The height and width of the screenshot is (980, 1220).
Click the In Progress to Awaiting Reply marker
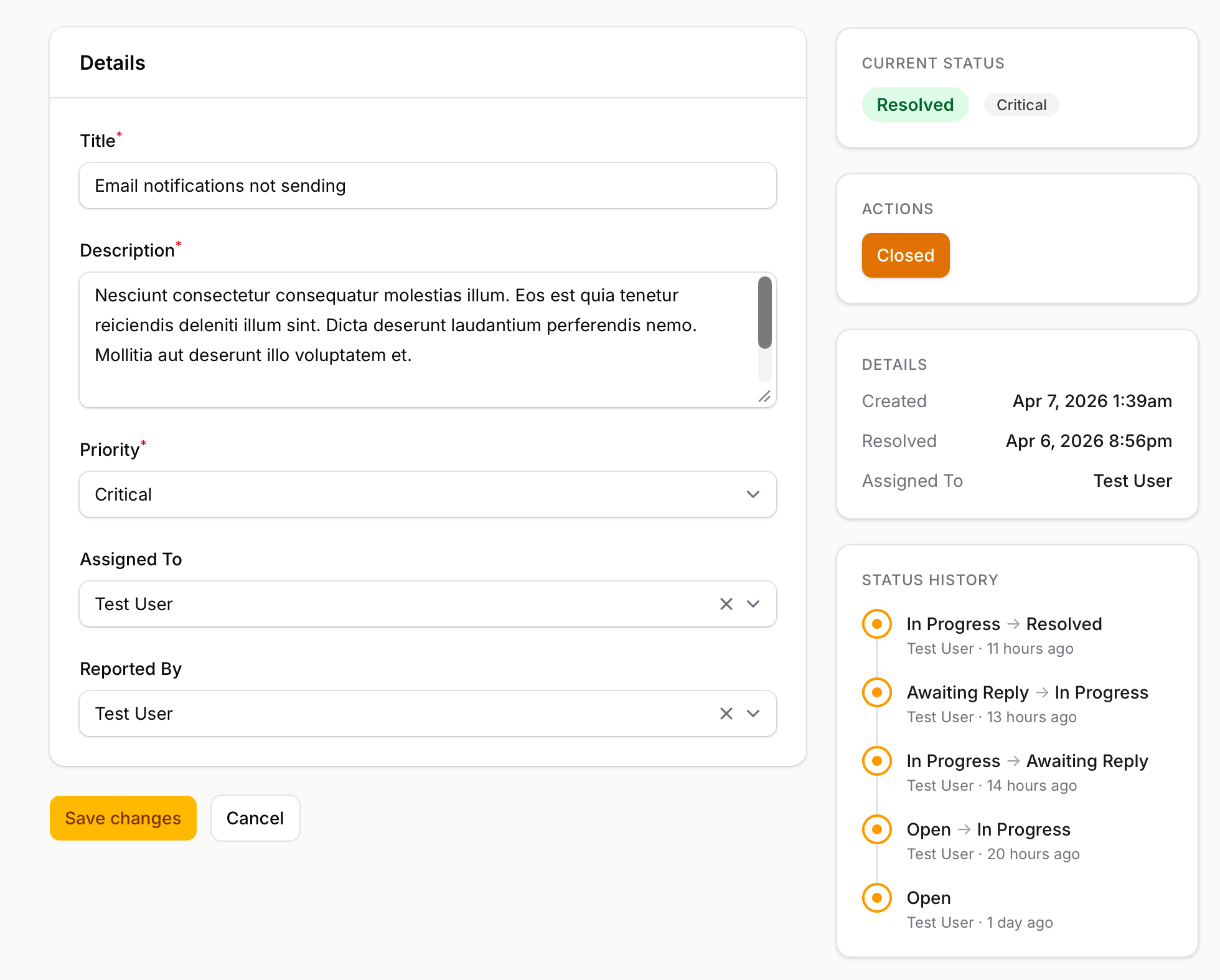877,761
